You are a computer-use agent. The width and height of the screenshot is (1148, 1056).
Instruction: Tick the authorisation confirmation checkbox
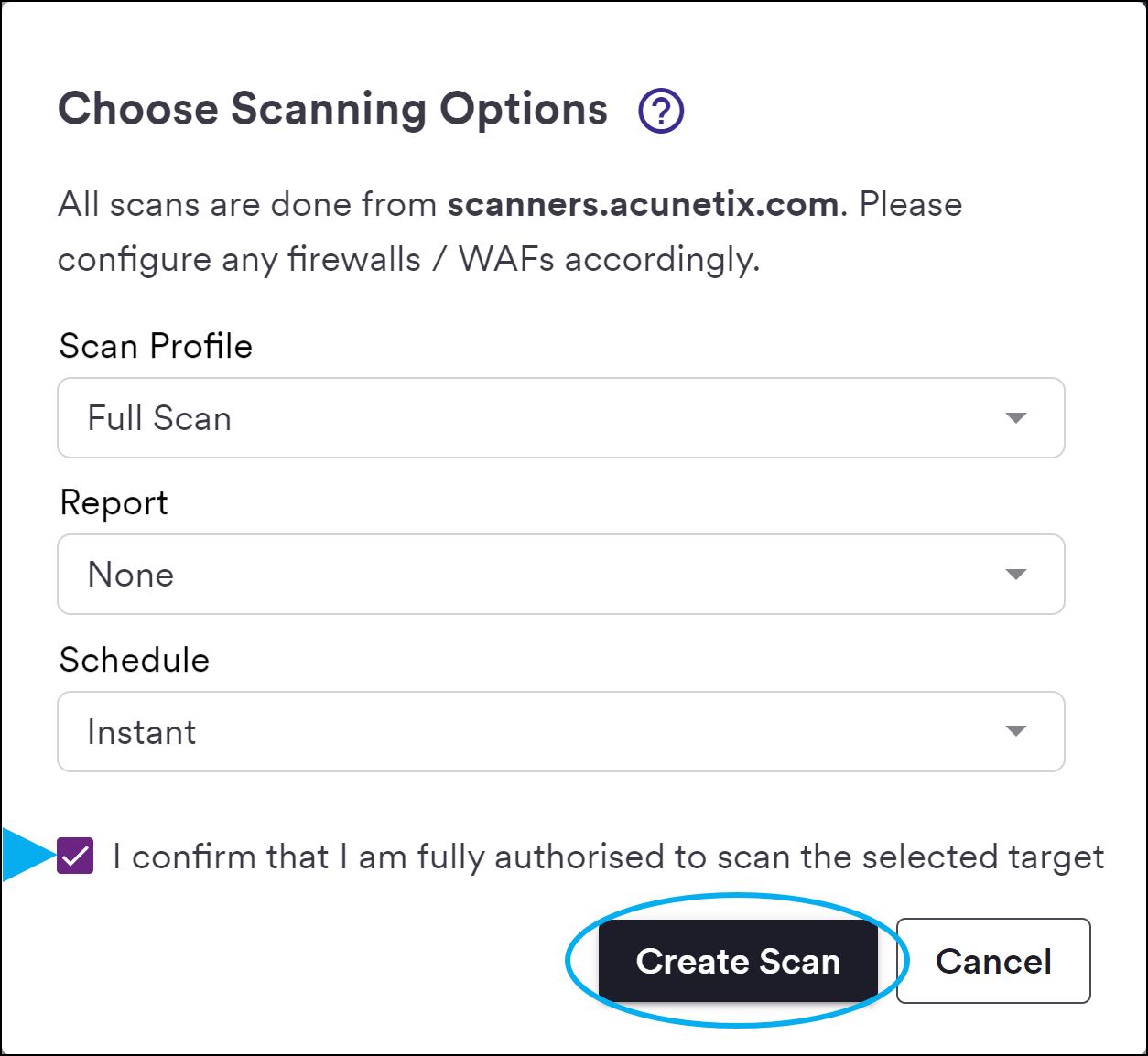click(75, 857)
